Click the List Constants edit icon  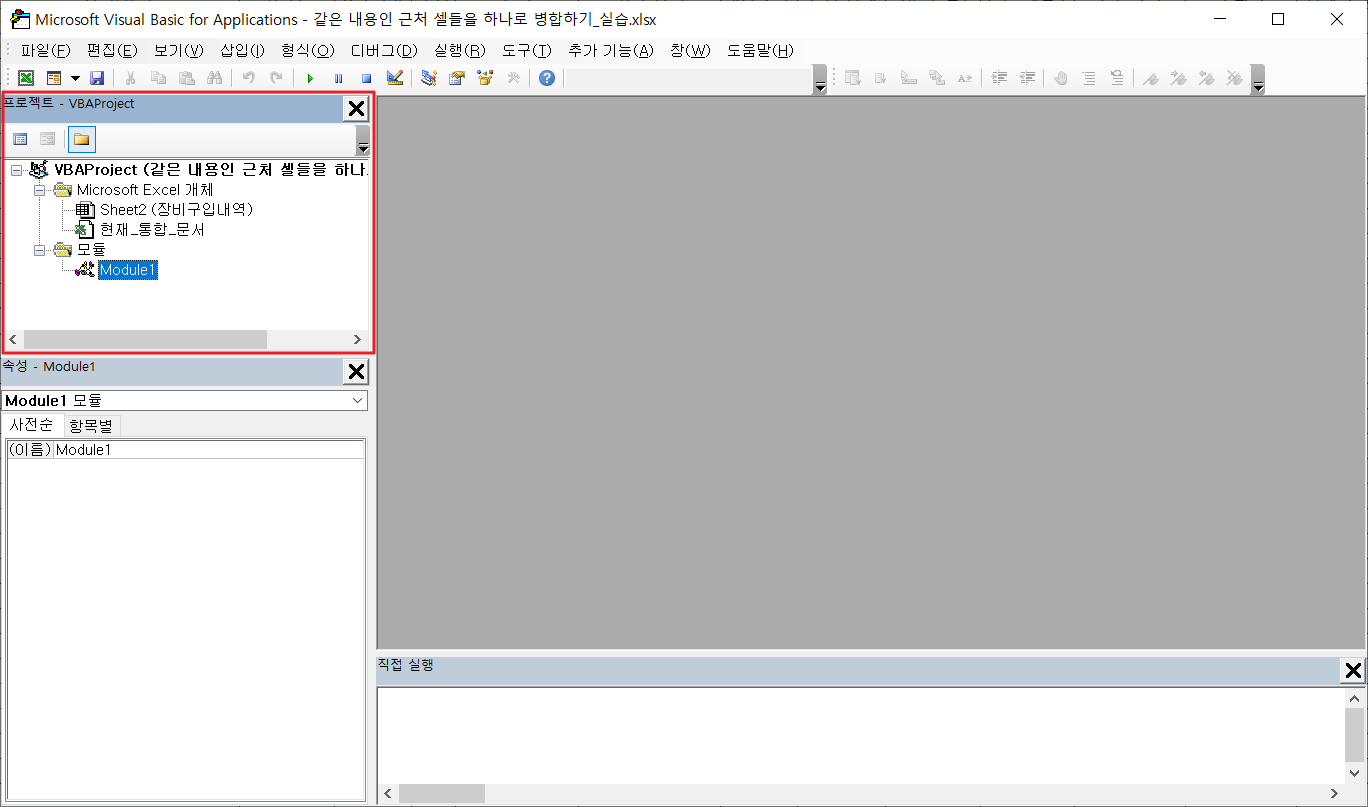click(x=881, y=78)
